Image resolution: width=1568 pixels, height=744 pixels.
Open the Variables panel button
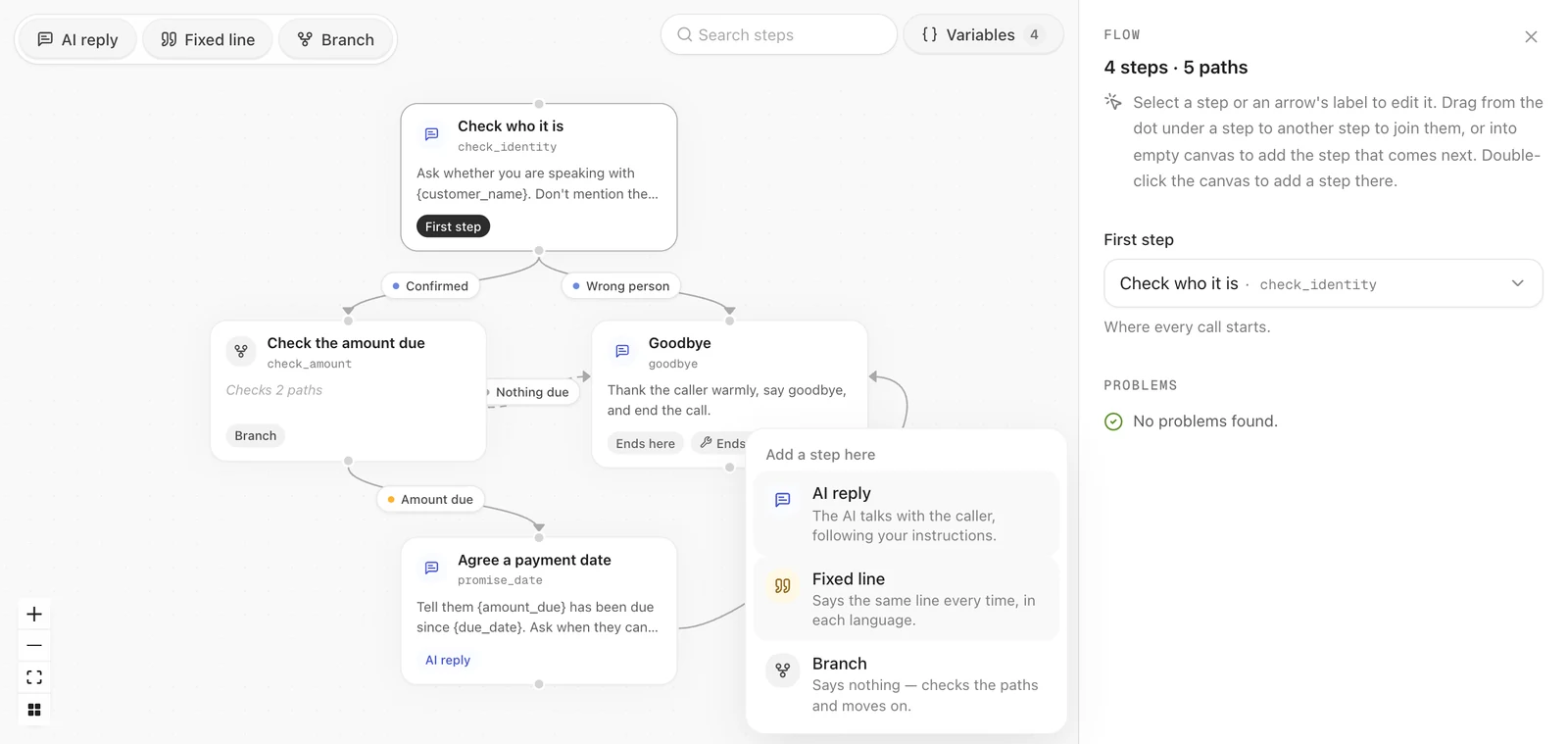pos(983,34)
